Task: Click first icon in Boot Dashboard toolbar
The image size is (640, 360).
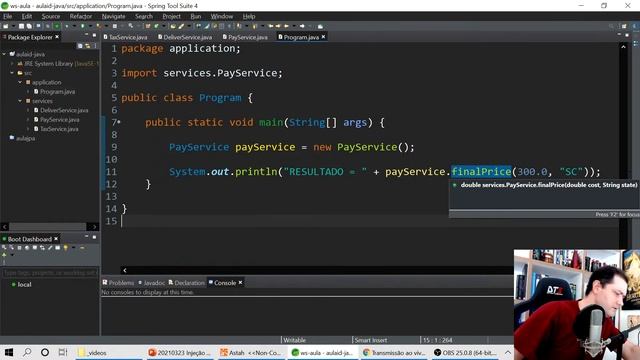Action: [x=4, y=248]
